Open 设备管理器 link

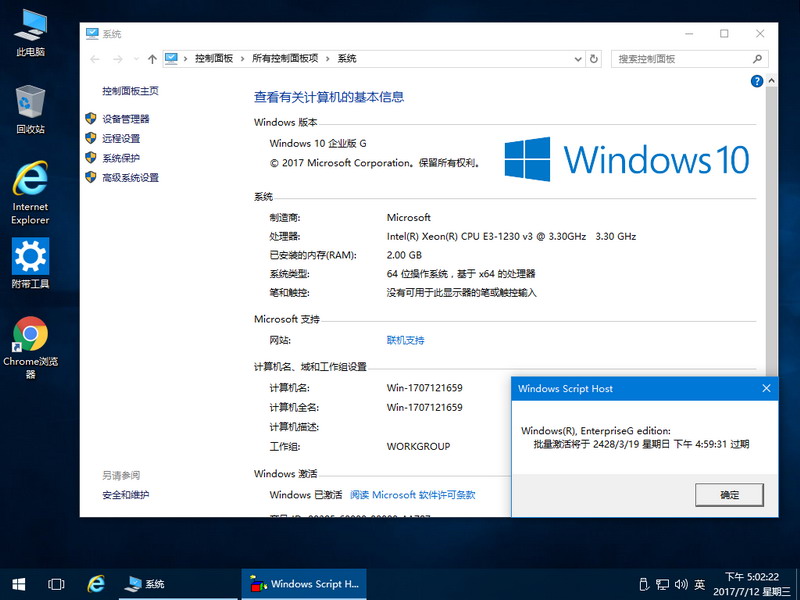(126, 119)
